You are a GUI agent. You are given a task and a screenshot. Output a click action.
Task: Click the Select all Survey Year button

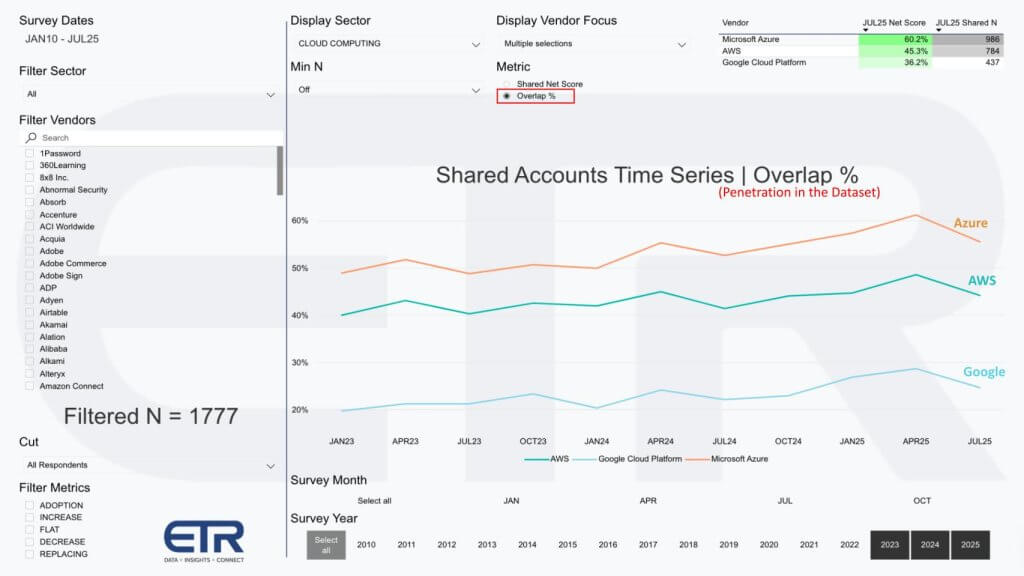tap(326, 545)
